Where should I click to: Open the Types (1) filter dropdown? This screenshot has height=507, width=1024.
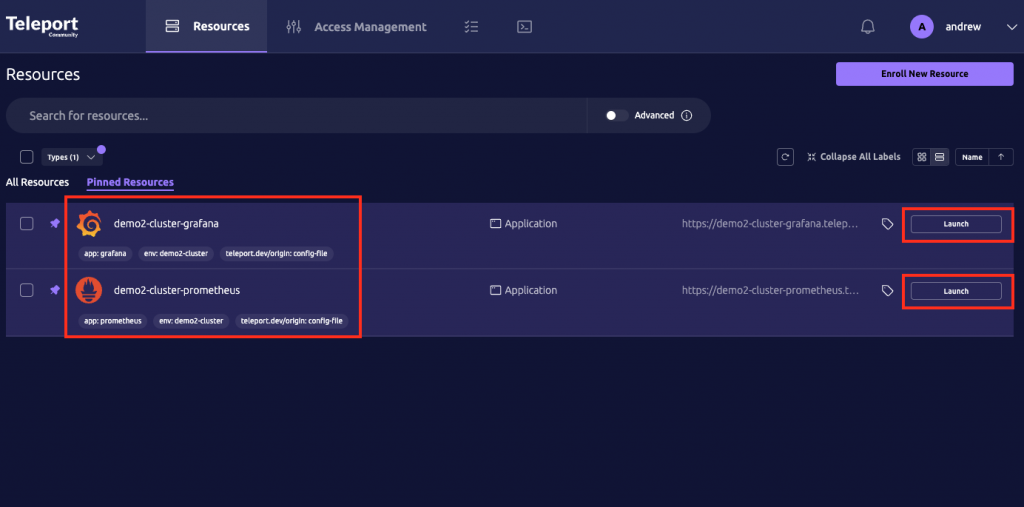[72, 157]
